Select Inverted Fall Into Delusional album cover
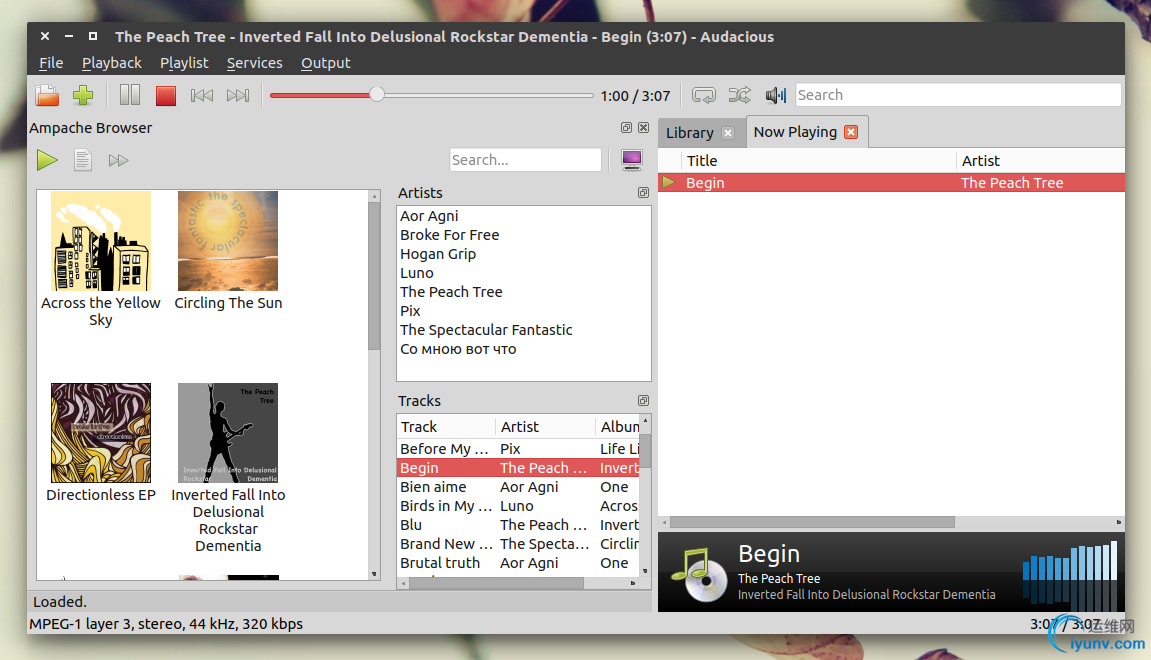Image resolution: width=1151 pixels, height=660 pixels. [x=228, y=432]
